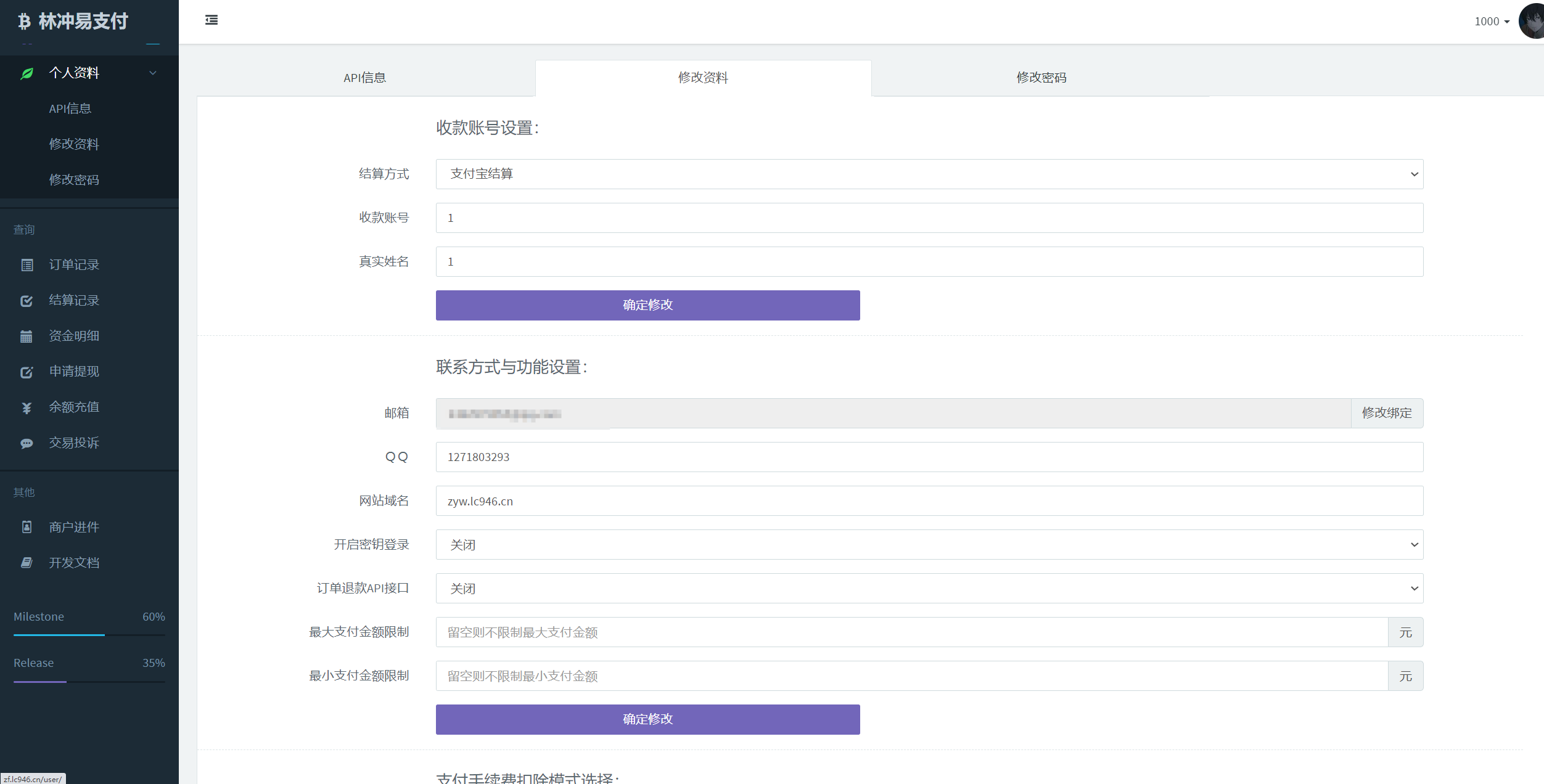Toggle 开启密钥登录 from 关闭 to open

(x=928, y=544)
